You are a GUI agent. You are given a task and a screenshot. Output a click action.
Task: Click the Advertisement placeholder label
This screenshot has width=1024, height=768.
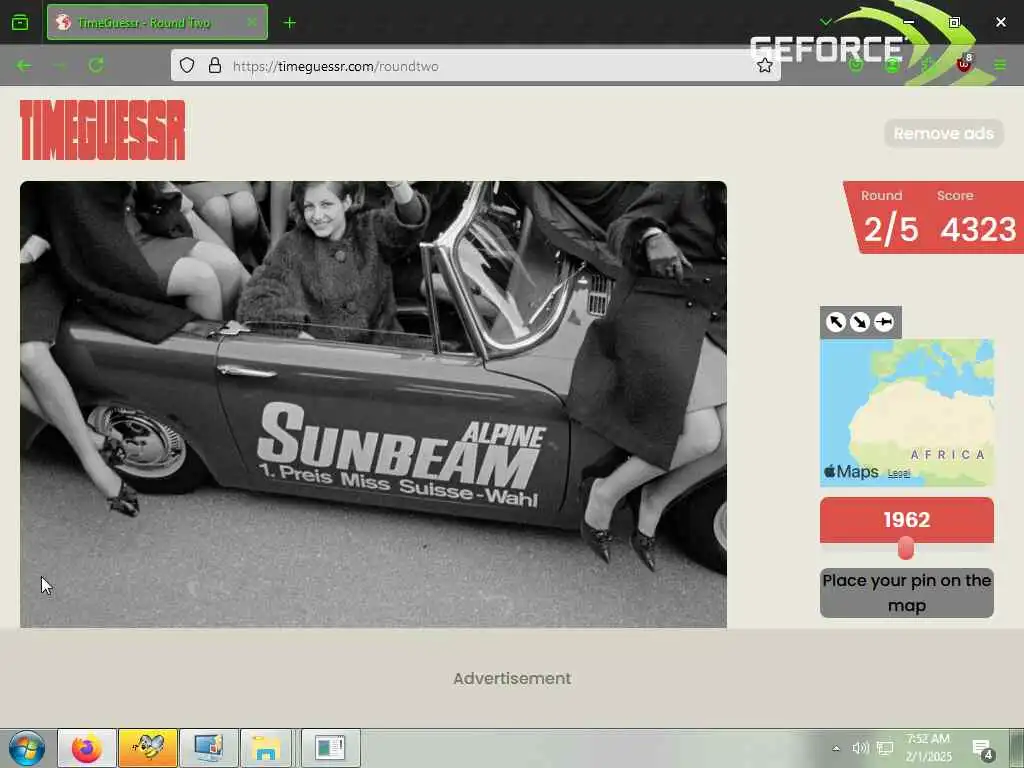(512, 679)
